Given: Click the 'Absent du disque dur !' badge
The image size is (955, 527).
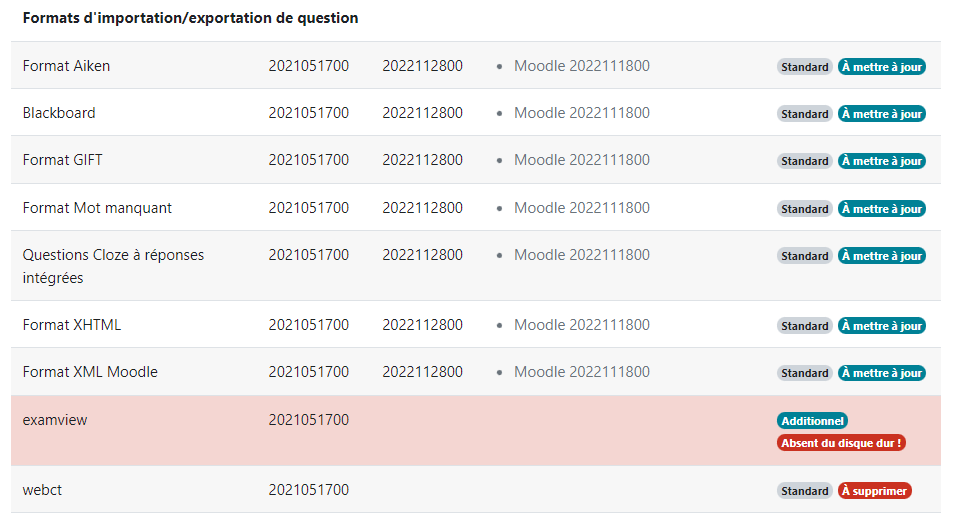Looking at the screenshot, I should pos(841,443).
